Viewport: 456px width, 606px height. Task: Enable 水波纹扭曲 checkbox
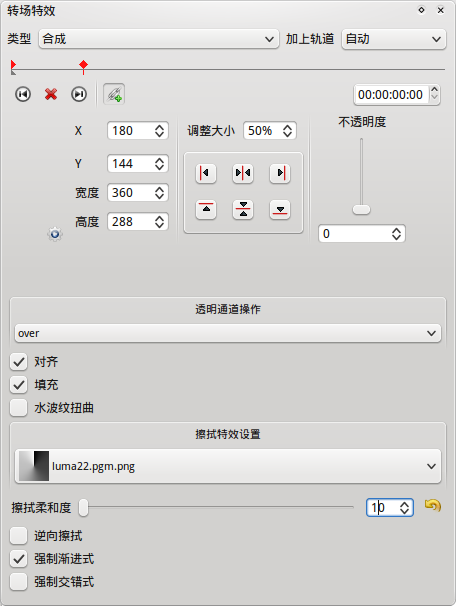click(x=19, y=408)
